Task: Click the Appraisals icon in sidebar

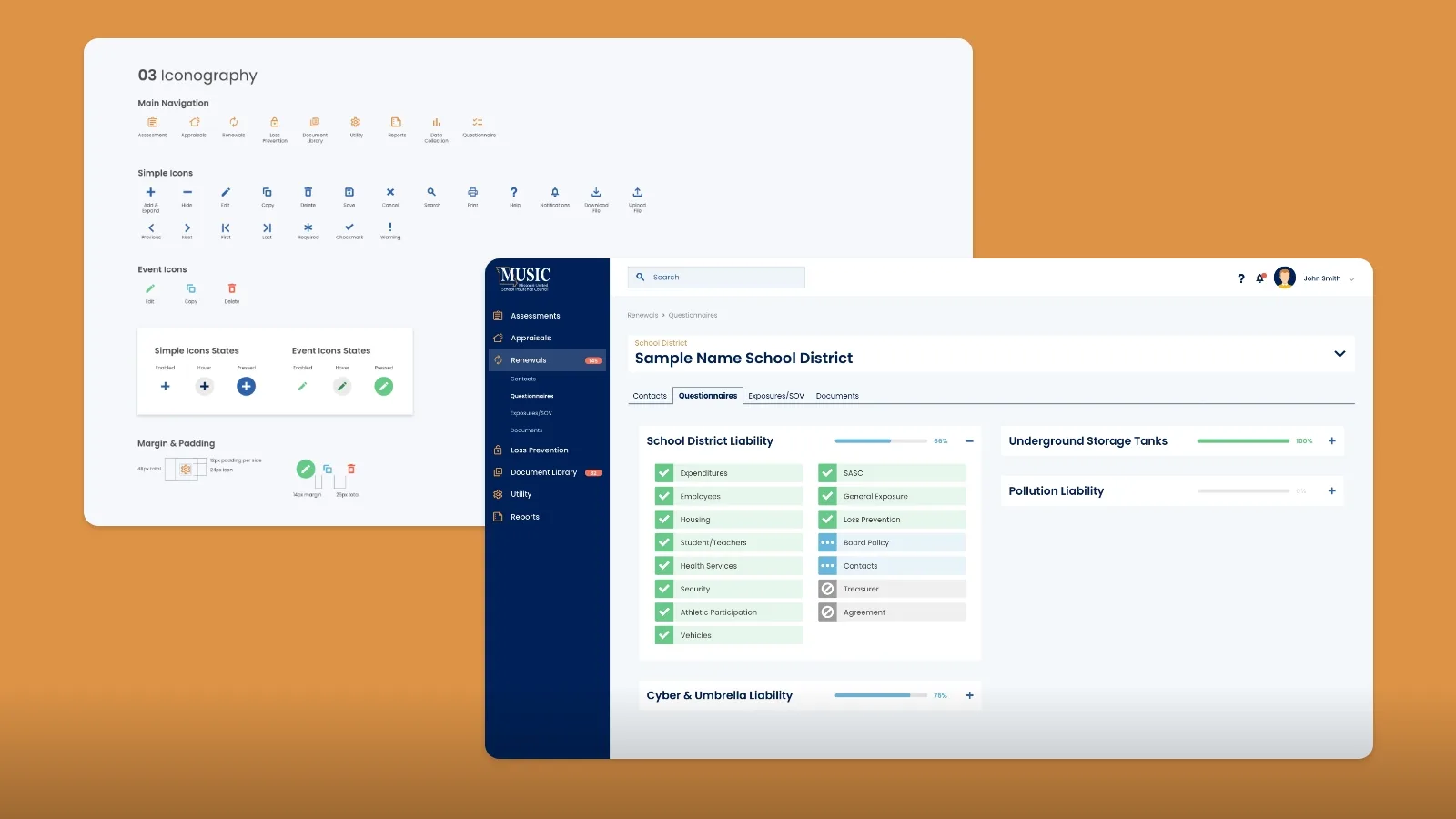Action: [498, 338]
